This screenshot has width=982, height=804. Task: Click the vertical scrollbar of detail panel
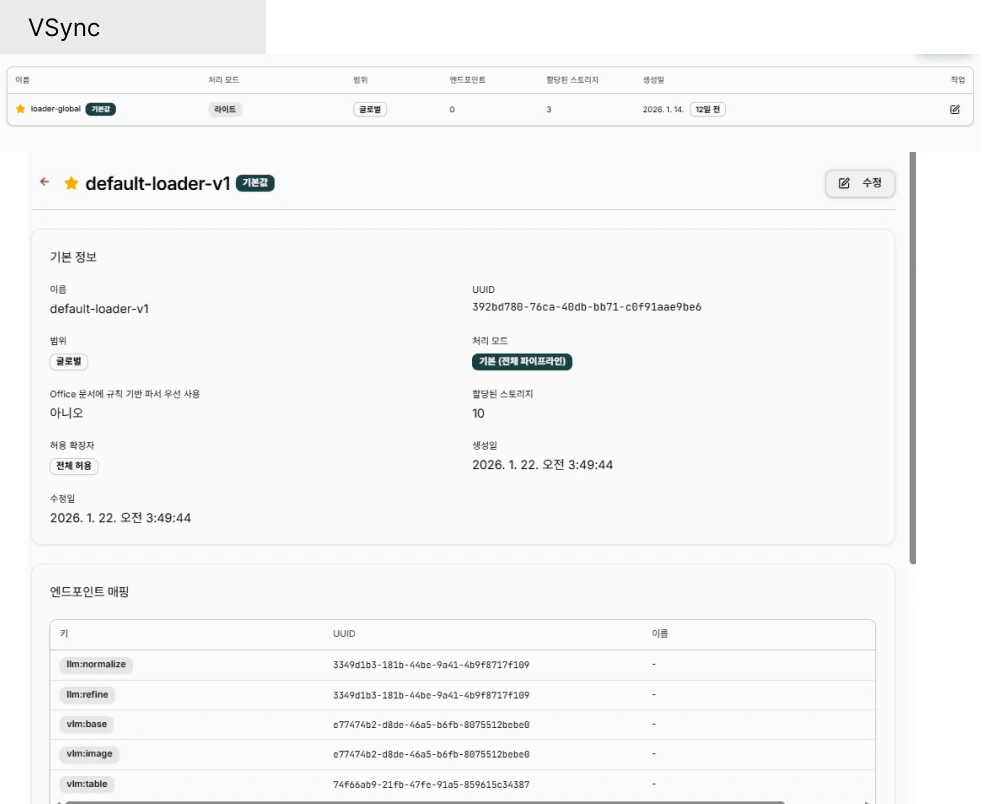(912, 358)
